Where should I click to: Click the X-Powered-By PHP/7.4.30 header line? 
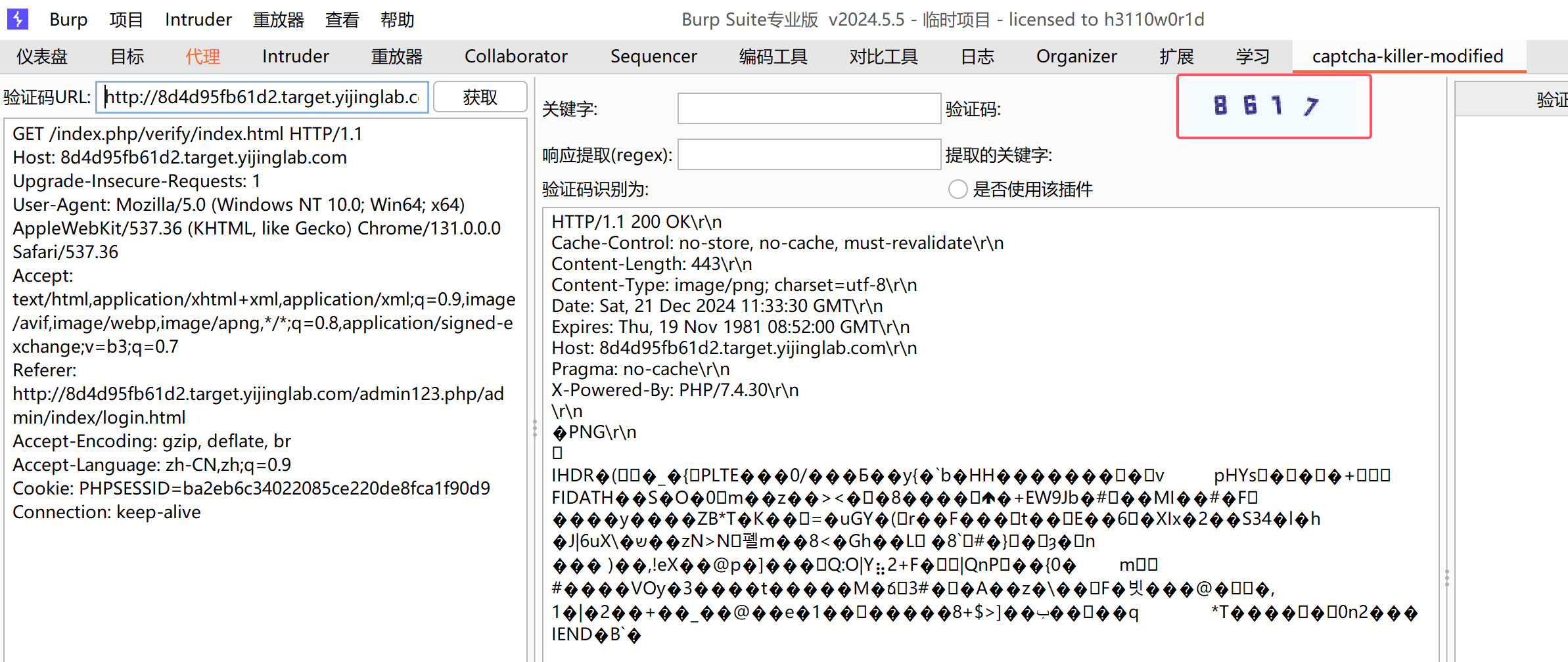(675, 390)
